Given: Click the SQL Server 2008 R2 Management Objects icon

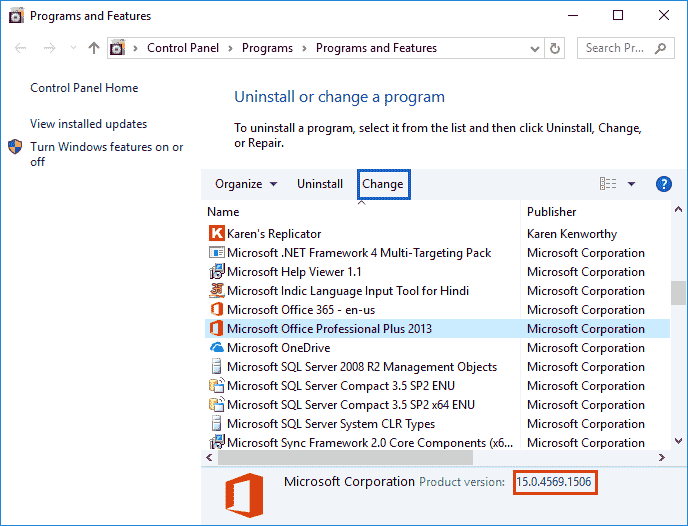Looking at the screenshot, I should click(x=216, y=366).
